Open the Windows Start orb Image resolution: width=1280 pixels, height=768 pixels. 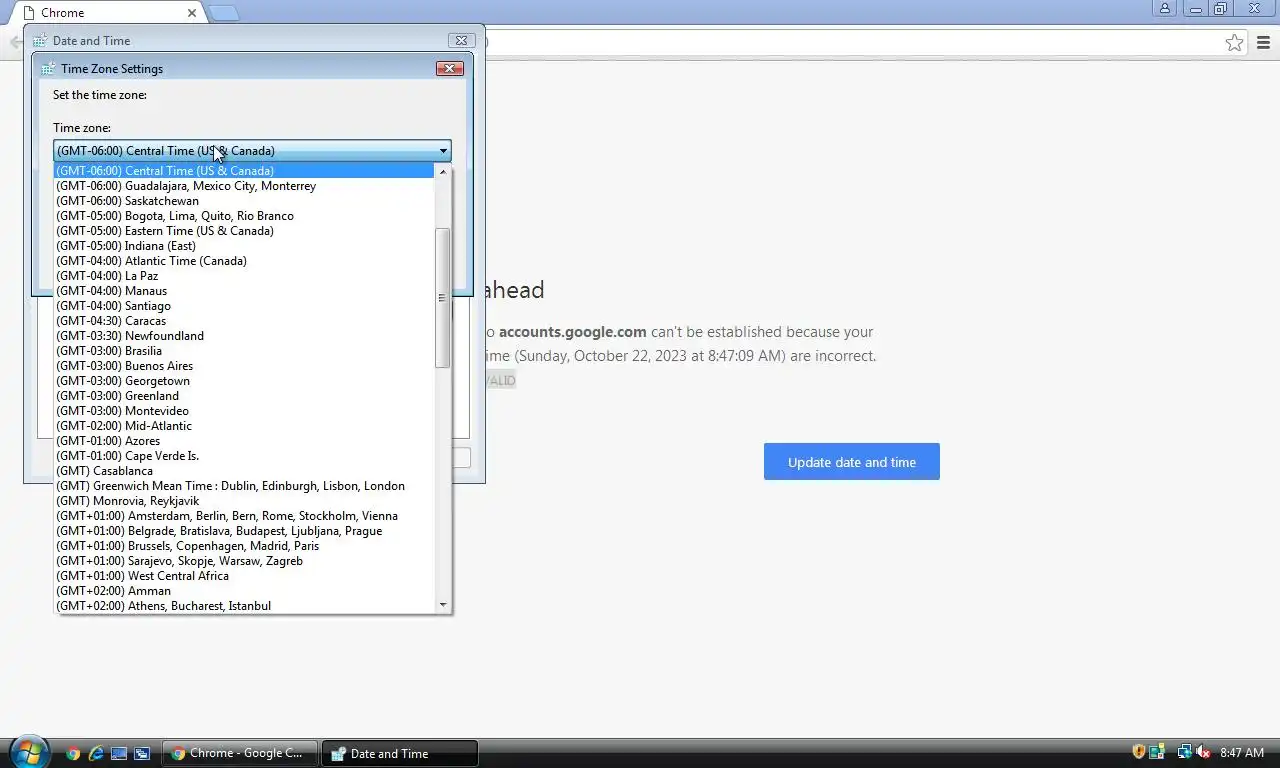pyautogui.click(x=27, y=751)
